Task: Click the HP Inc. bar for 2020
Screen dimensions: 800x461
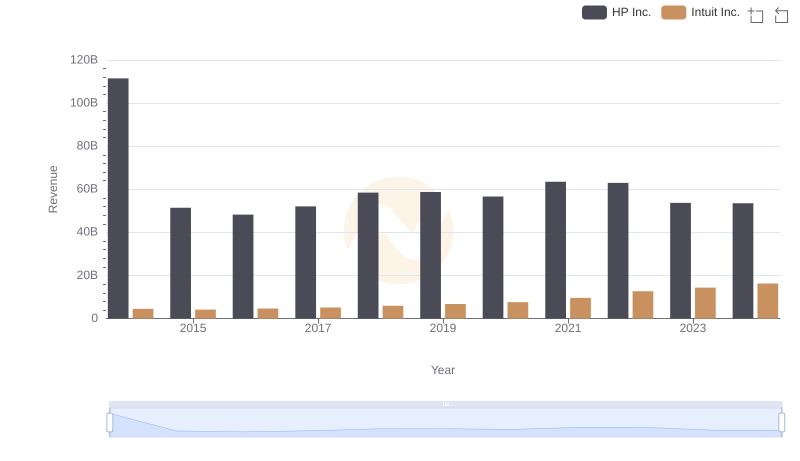Action: coord(493,258)
